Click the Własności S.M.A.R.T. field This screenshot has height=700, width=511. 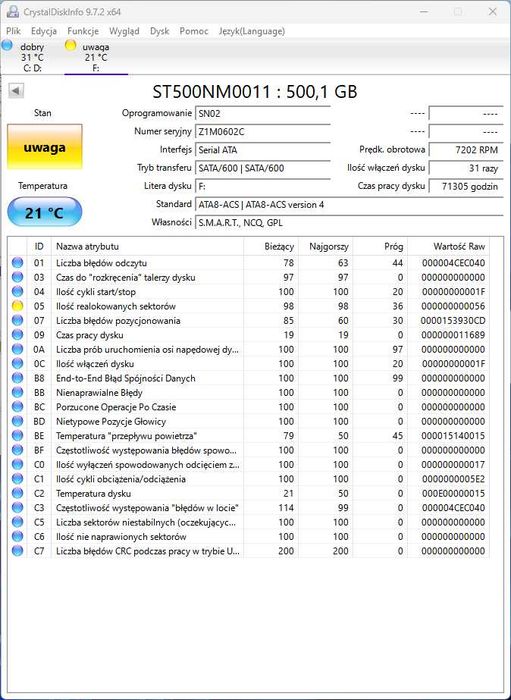349,222
